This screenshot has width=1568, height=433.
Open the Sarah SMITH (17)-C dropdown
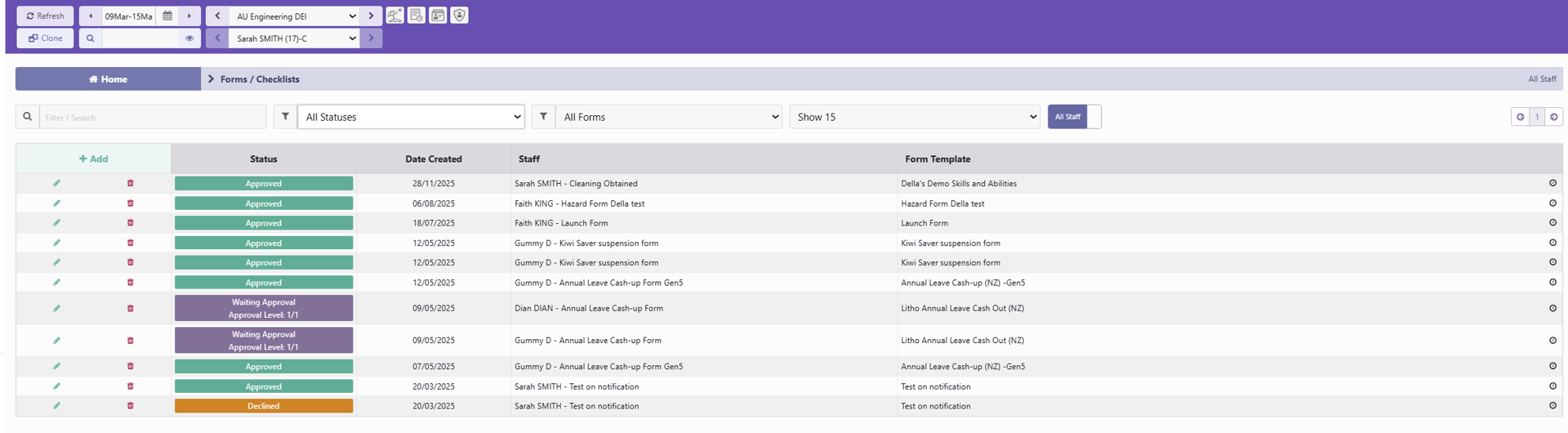(294, 38)
